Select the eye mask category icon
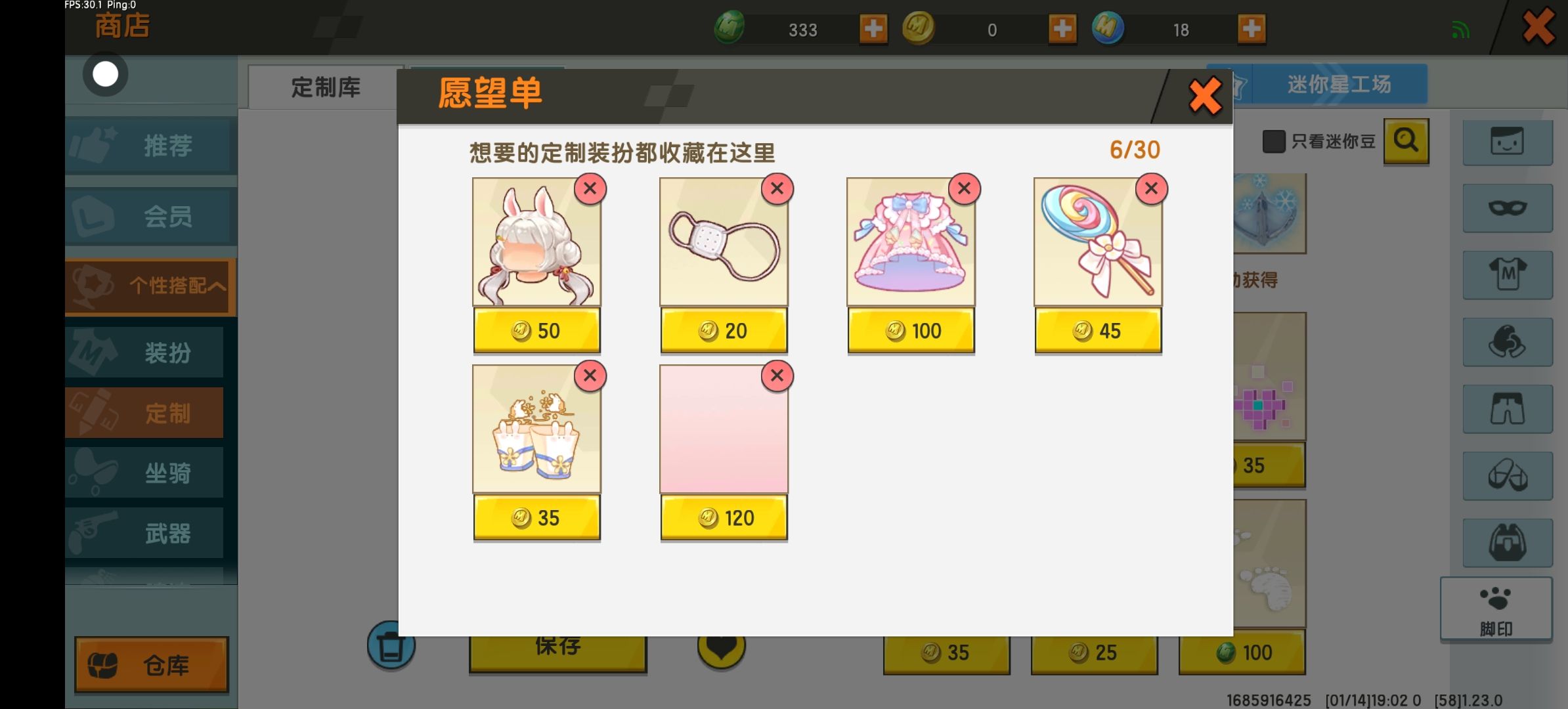The image size is (1568, 709). [x=1508, y=208]
